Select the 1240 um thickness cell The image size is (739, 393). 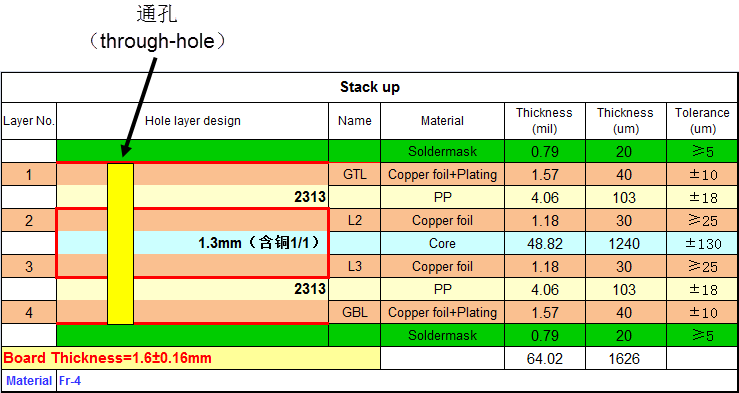click(x=625, y=244)
